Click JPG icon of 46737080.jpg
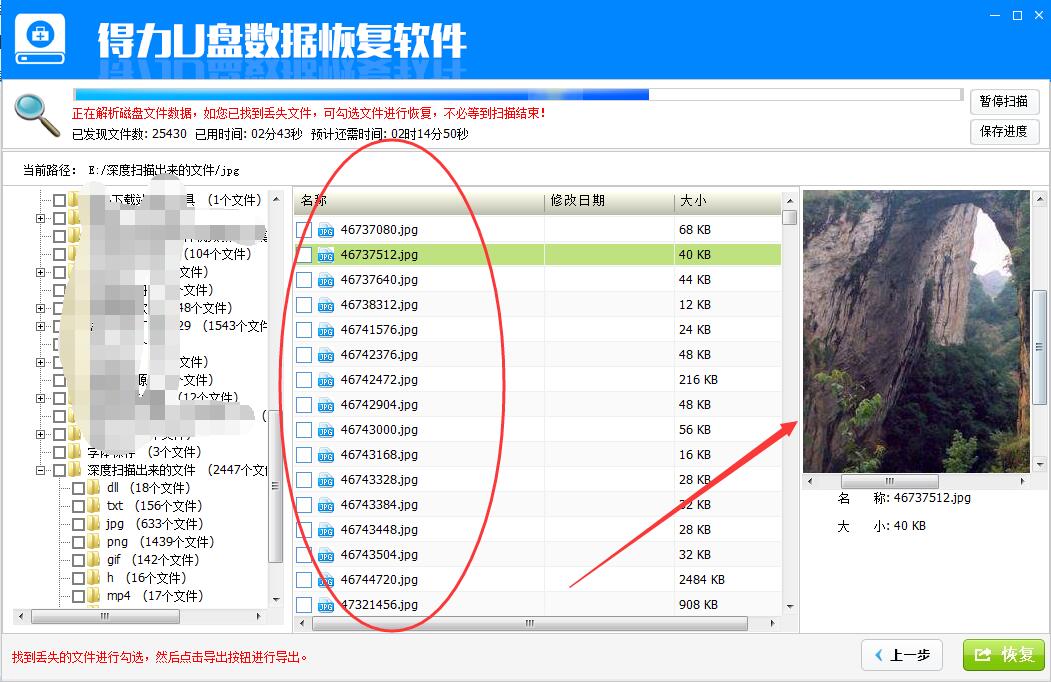Image resolution: width=1051 pixels, height=682 pixels. click(x=326, y=230)
